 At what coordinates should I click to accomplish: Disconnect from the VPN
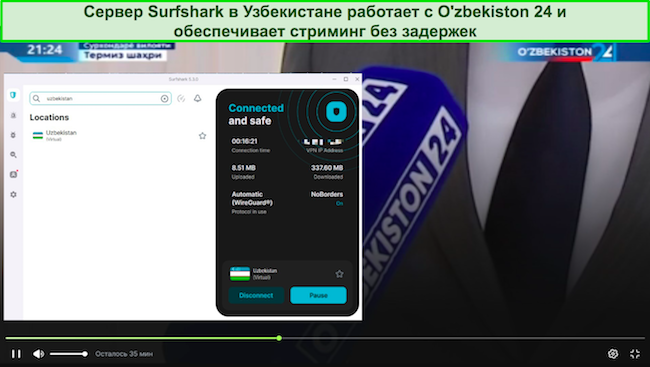[x=256, y=295]
